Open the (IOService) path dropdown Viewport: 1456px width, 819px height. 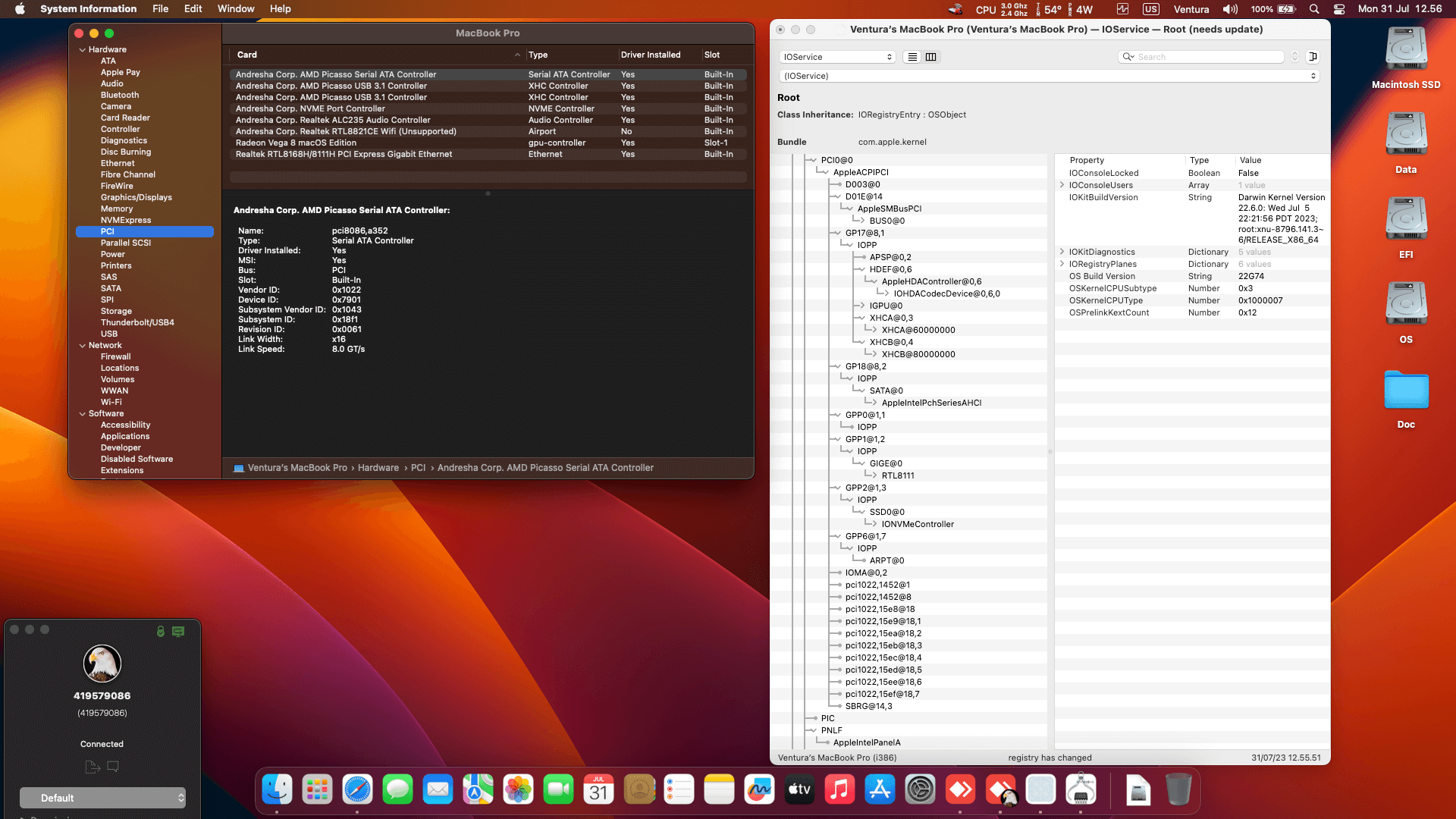[x=1049, y=76]
